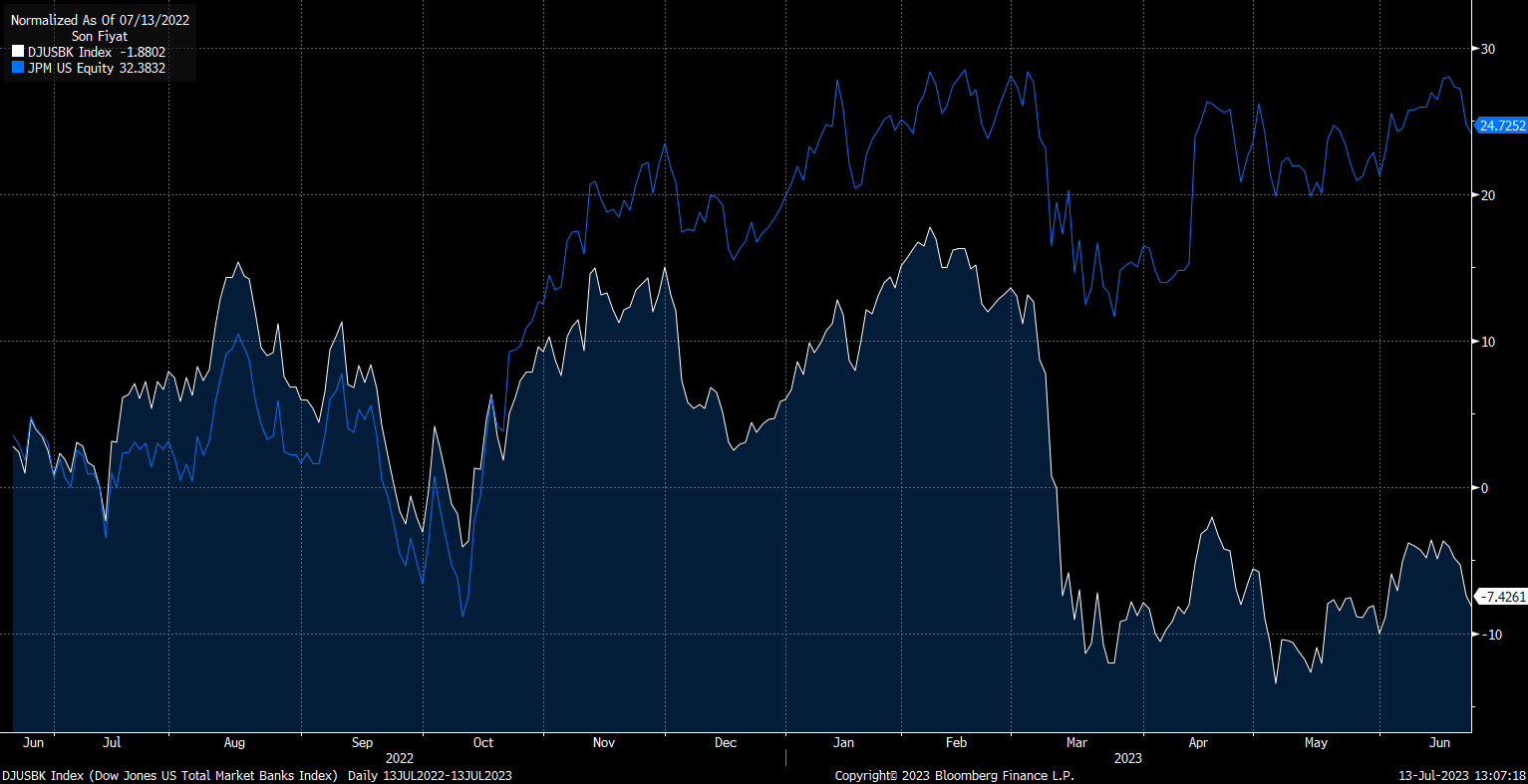Click the Feb month label on the x-axis

pyautogui.click(x=956, y=742)
